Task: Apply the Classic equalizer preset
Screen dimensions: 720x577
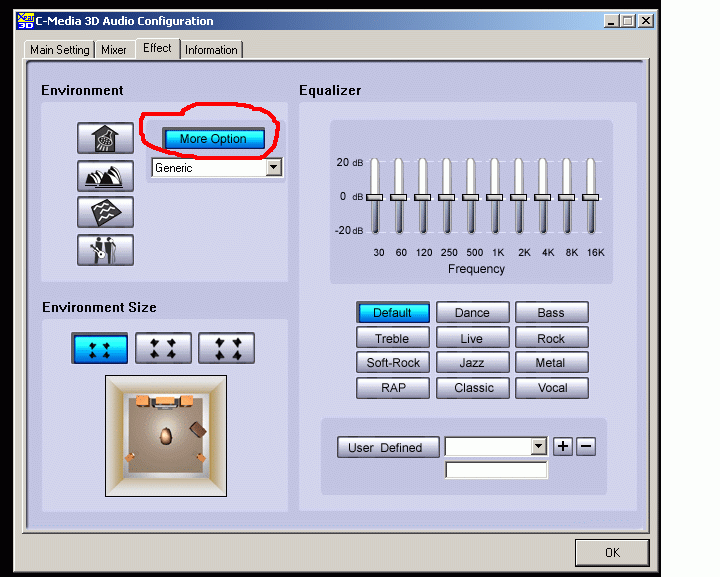Action: tap(472, 388)
